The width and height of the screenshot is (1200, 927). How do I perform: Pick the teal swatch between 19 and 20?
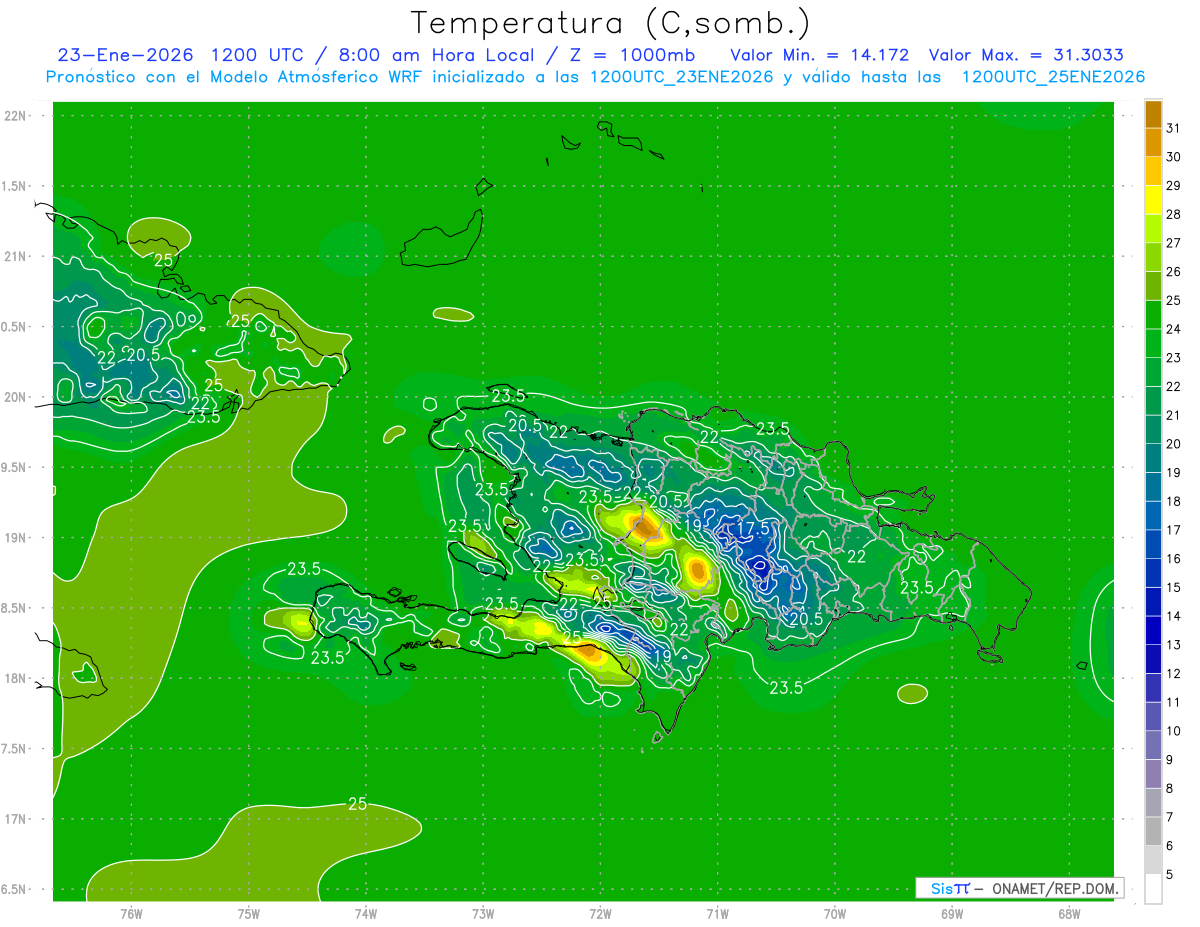1153,458
